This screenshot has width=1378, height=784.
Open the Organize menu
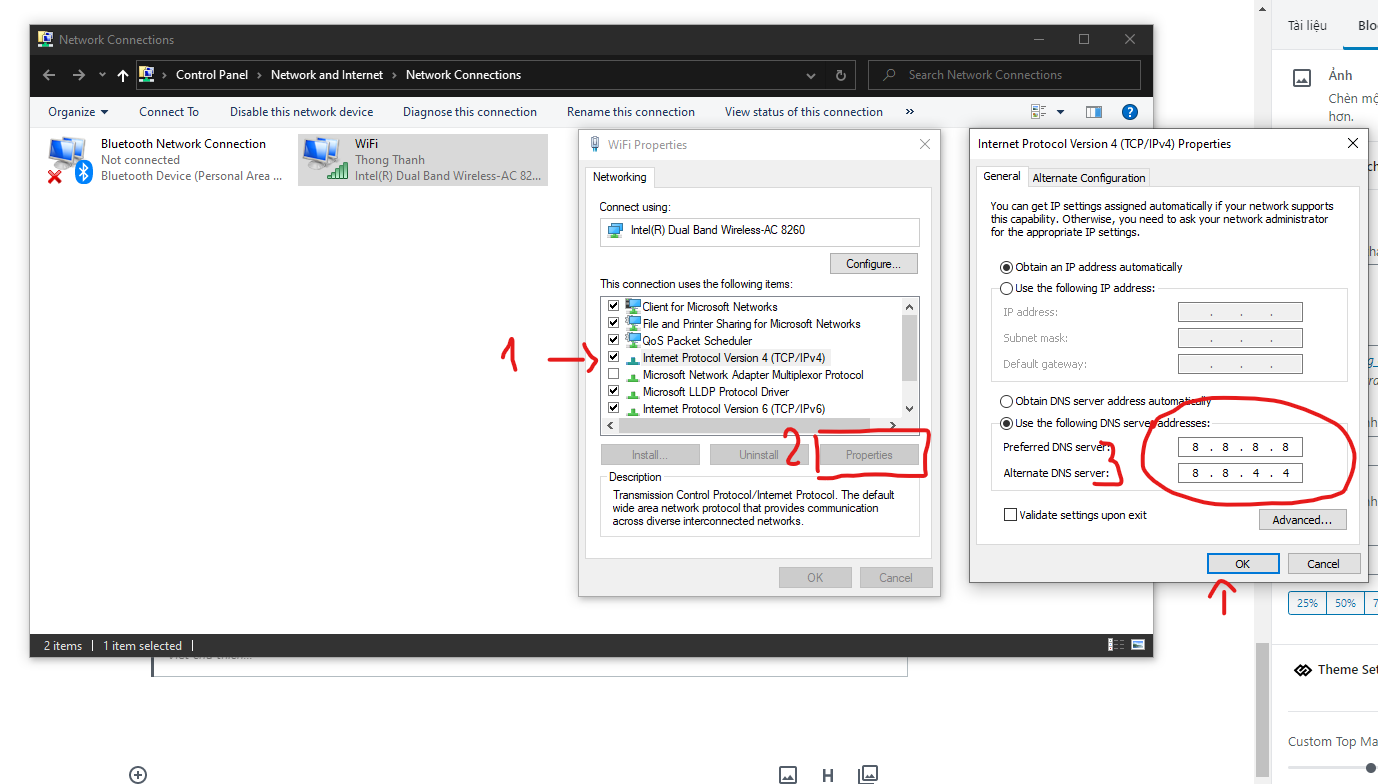[x=78, y=112]
